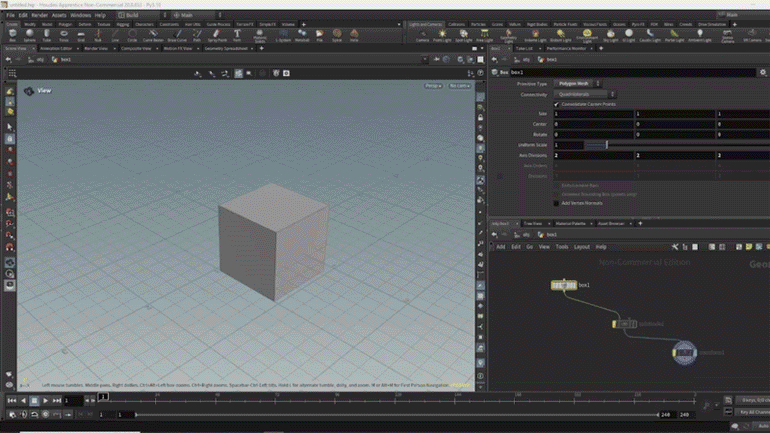Add a Sky Light from the shelf
Image resolution: width=770 pixels, height=433 pixels.
pyautogui.click(x=610, y=35)
